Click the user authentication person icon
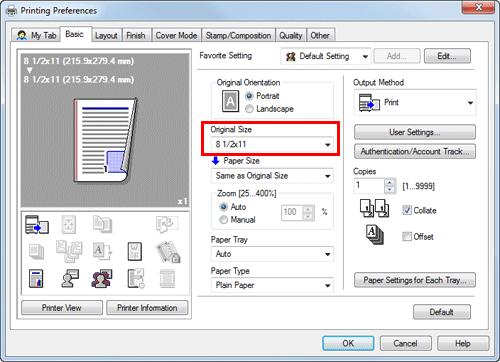500x362 pixels. pos(70,278)
